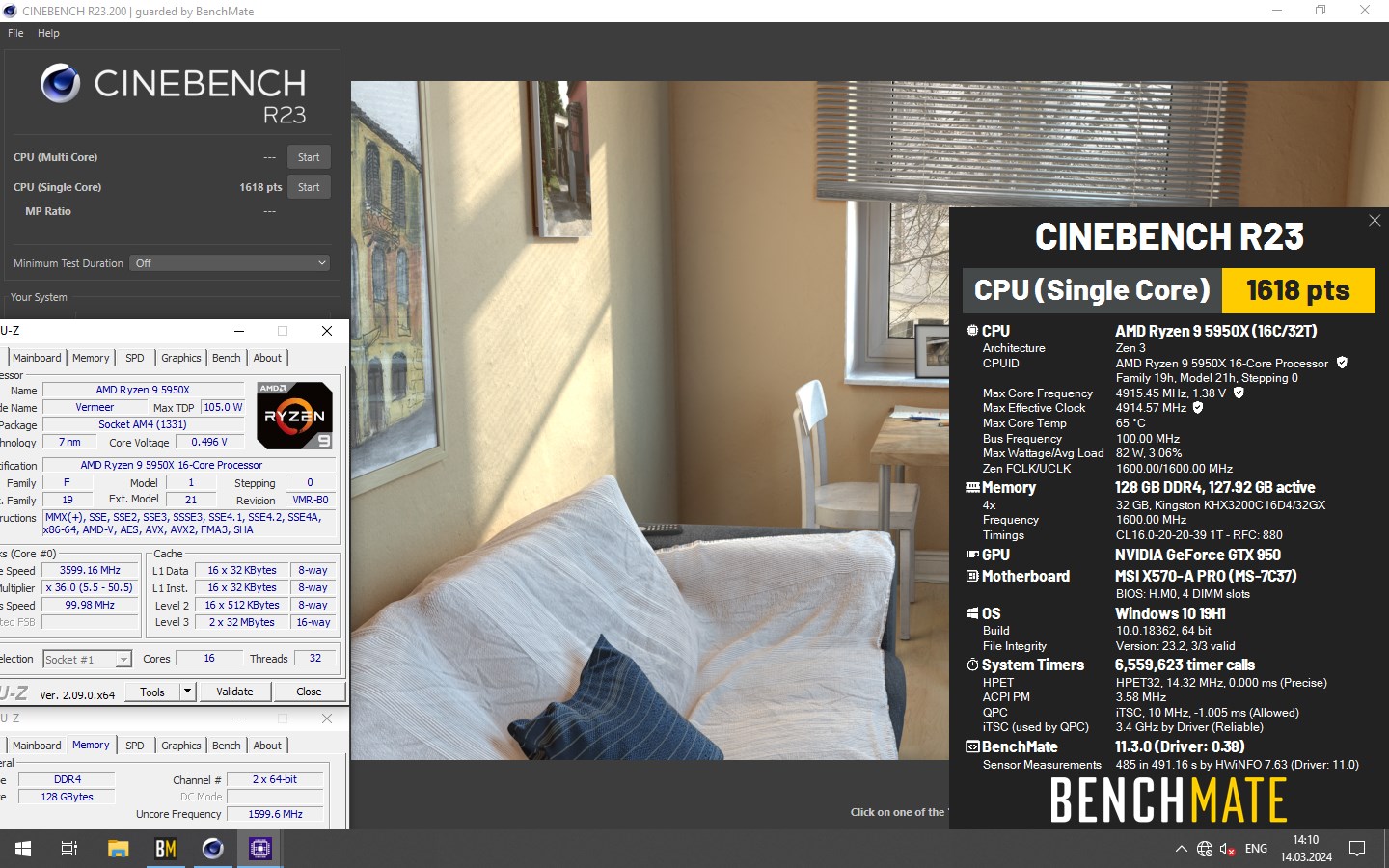
Task: Click the network globe tray icon
Action: 1205,849
